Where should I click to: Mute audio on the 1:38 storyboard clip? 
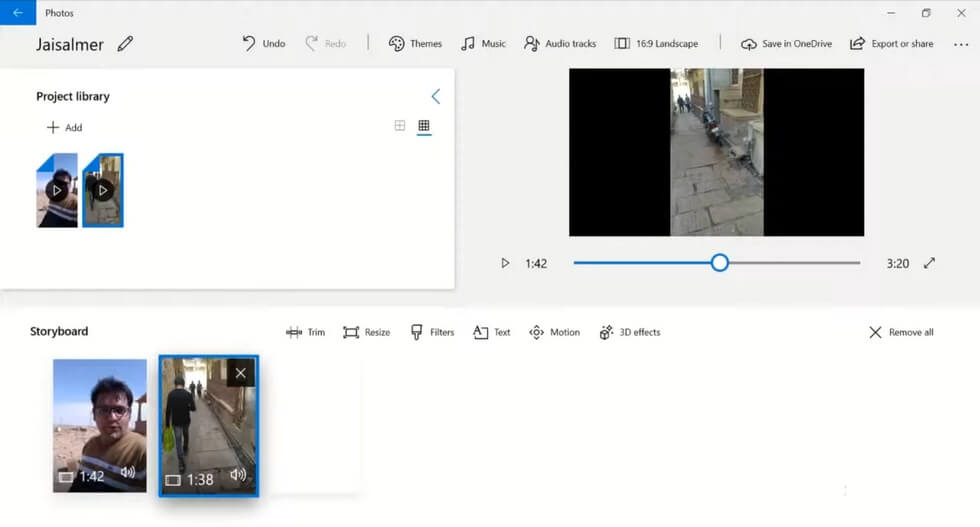238,476
